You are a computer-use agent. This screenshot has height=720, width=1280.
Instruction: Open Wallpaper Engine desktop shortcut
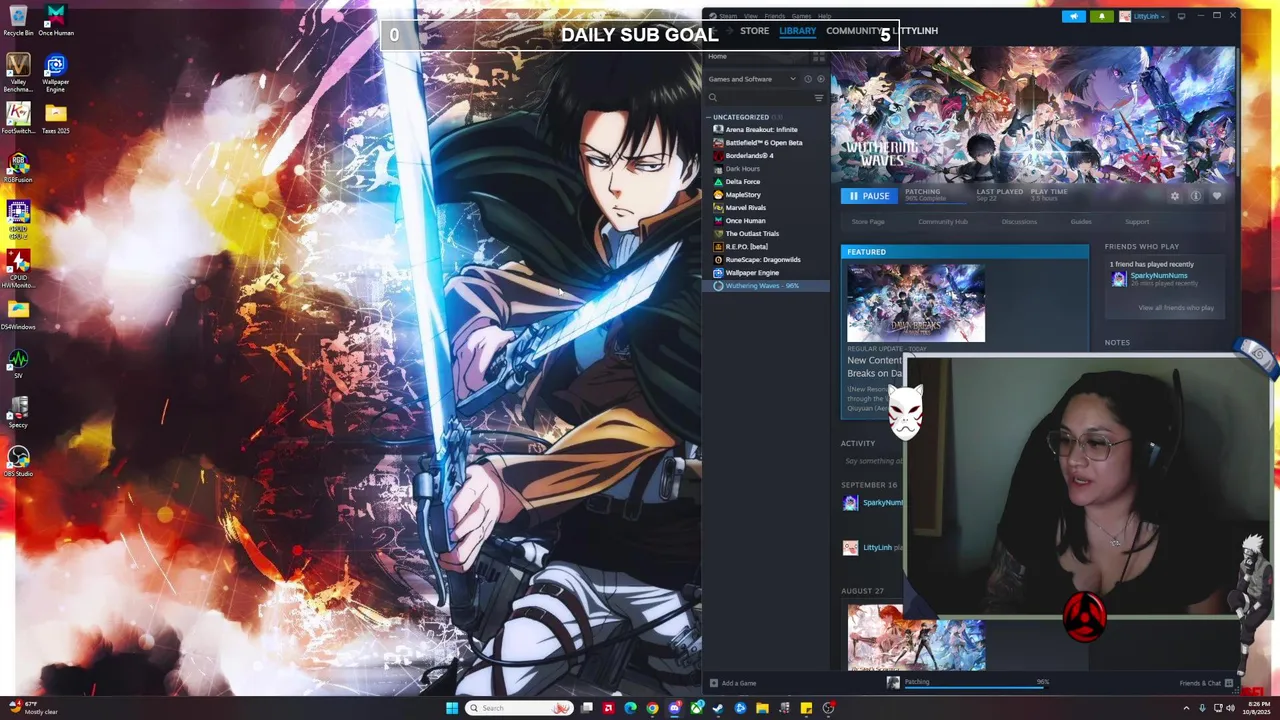[56, 70]
